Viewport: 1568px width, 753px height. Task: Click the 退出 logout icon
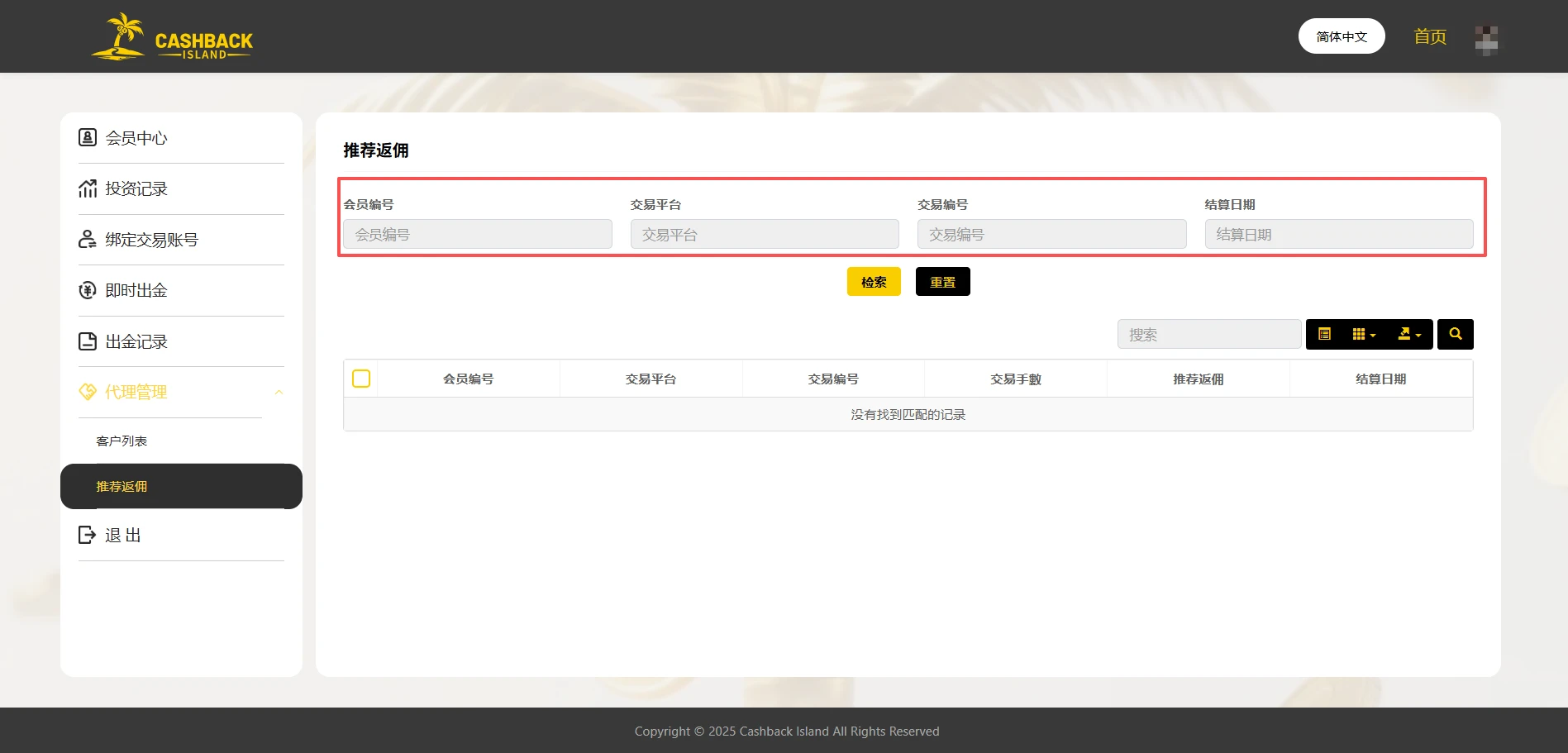point(88,535)
